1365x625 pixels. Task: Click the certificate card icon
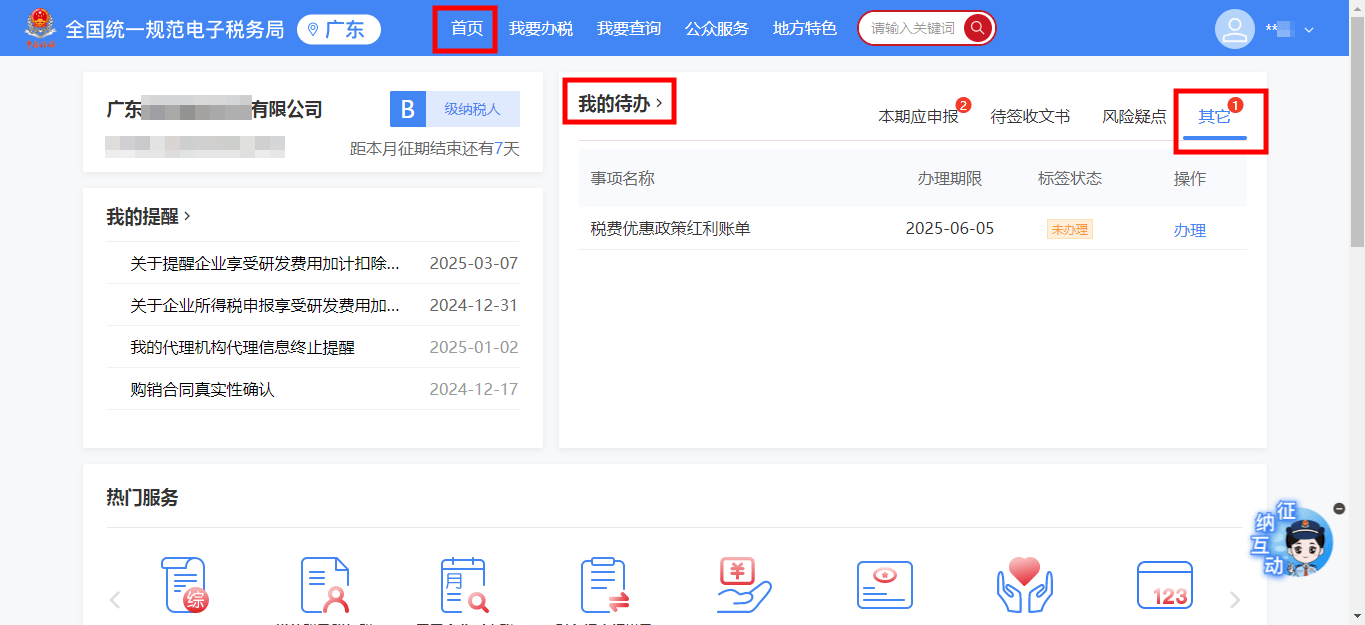coord(884,585)
